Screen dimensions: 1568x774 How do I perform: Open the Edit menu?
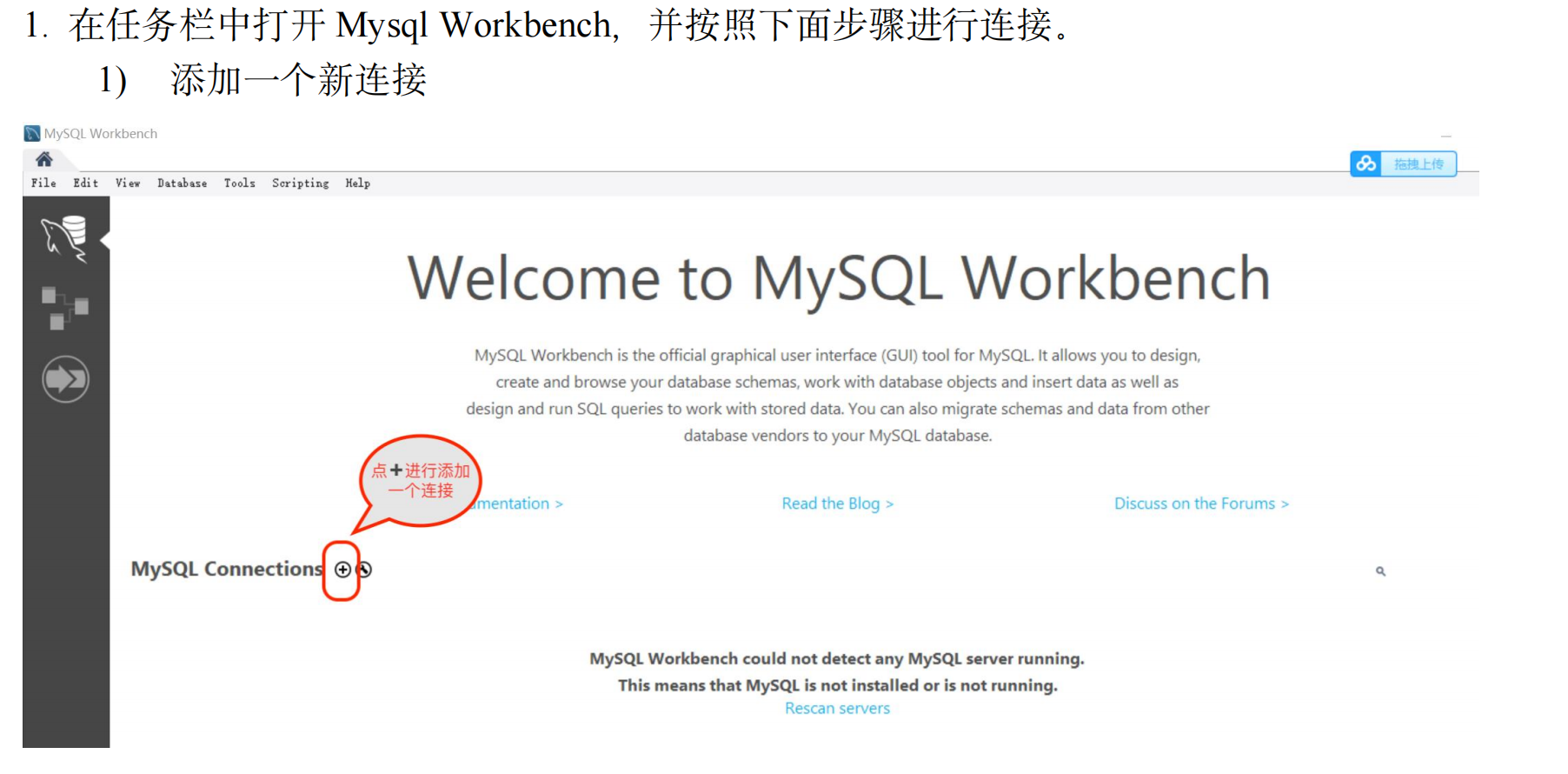[x=85, y=183]
